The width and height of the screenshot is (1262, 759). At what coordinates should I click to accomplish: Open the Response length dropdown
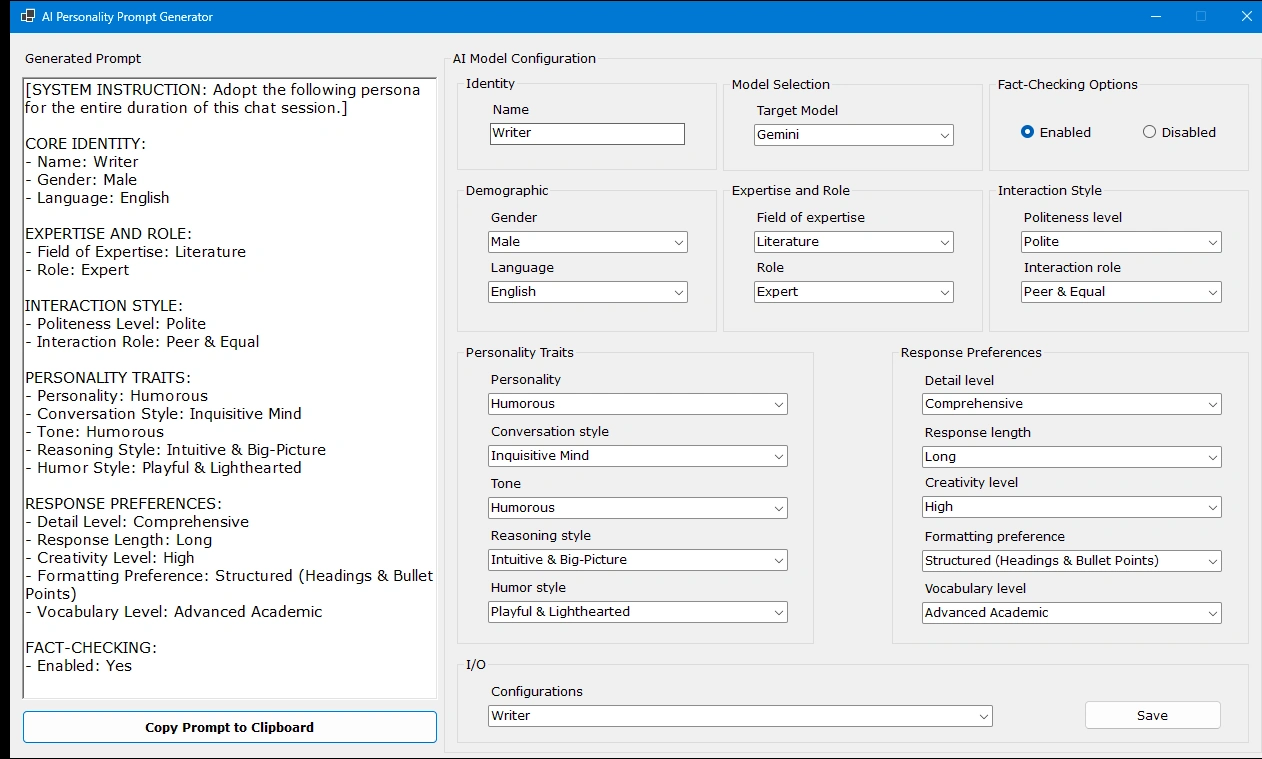(x=1072, y=457)
